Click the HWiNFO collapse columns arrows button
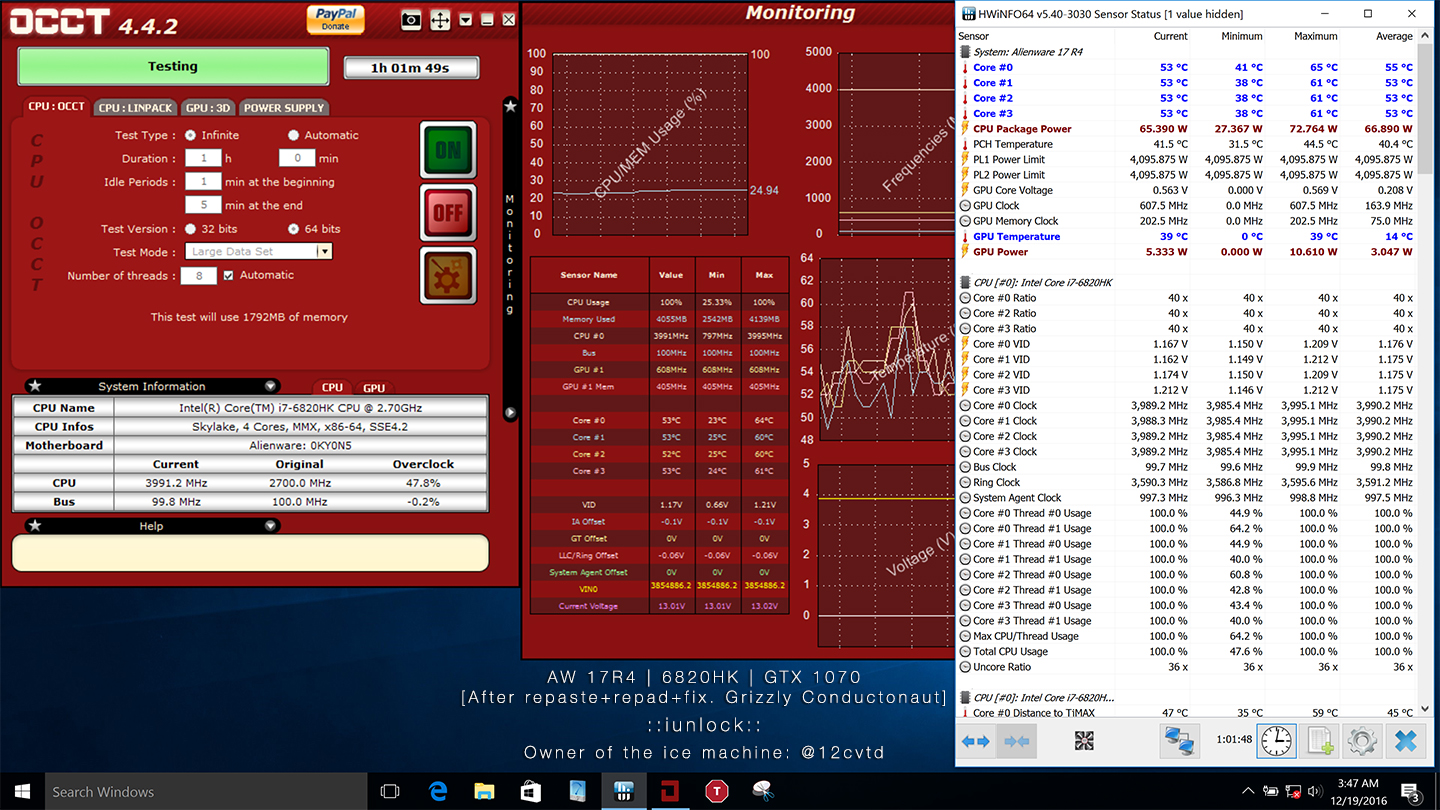Image resolution: width=1440 pixels, height=810 pixels. [x=1017, y=741]
